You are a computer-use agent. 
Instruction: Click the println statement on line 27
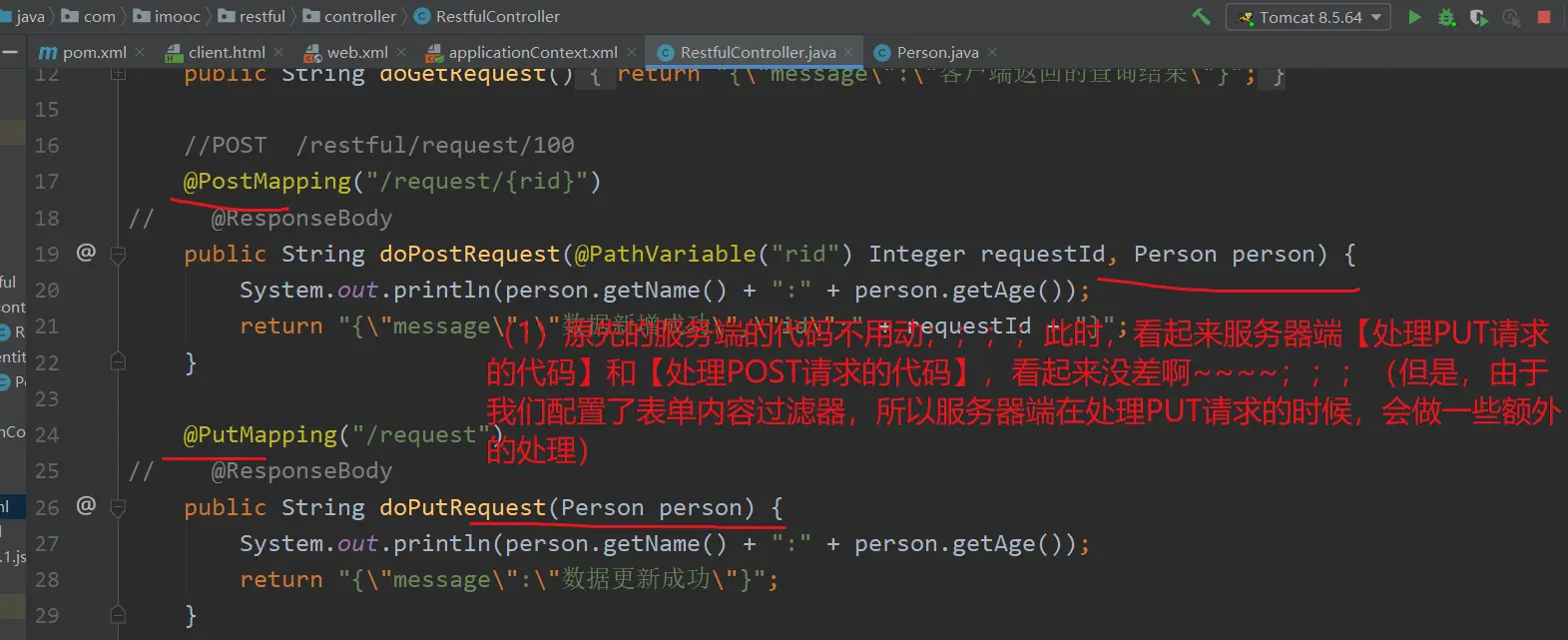tap(665, 543)
